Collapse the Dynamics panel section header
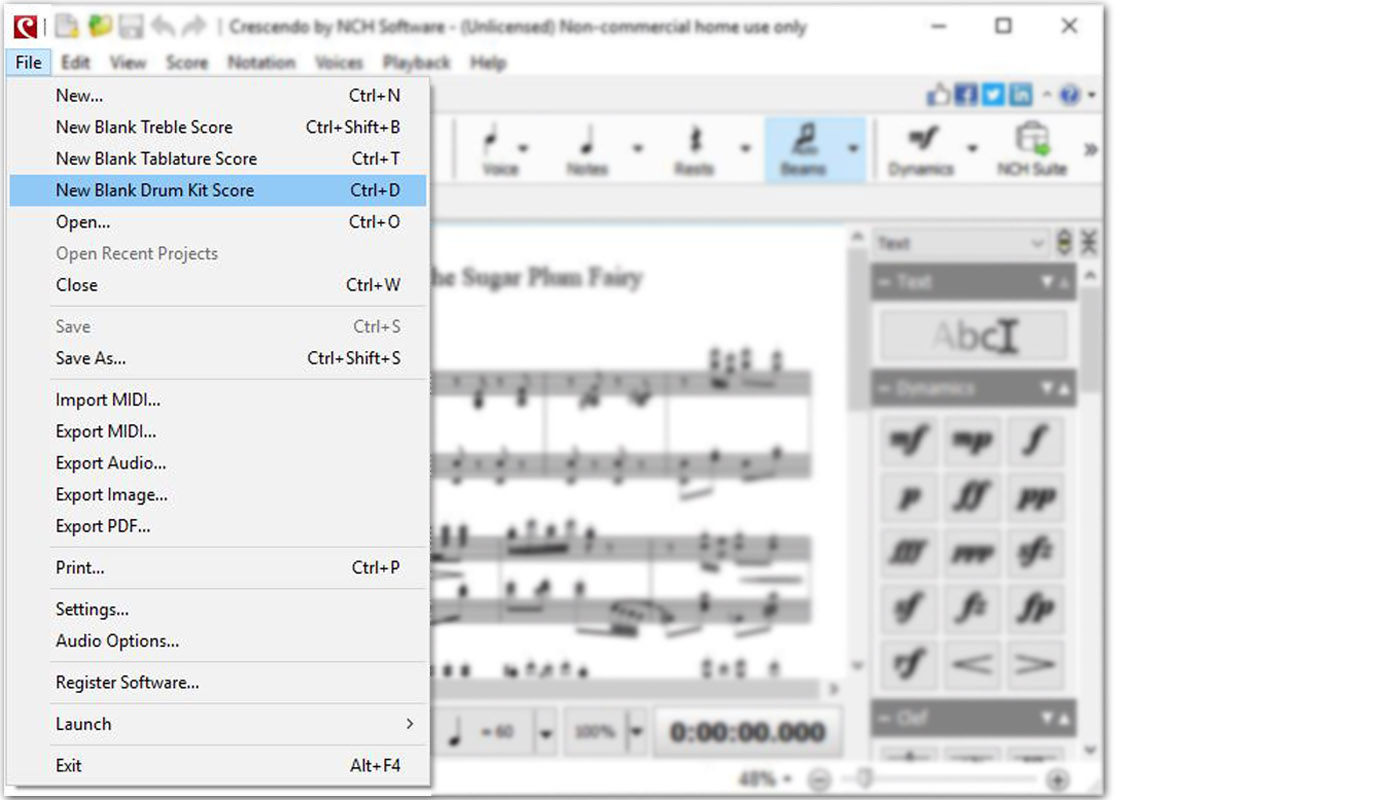The width and height of the screenshot is (1384, 800). tap(973, 388)
